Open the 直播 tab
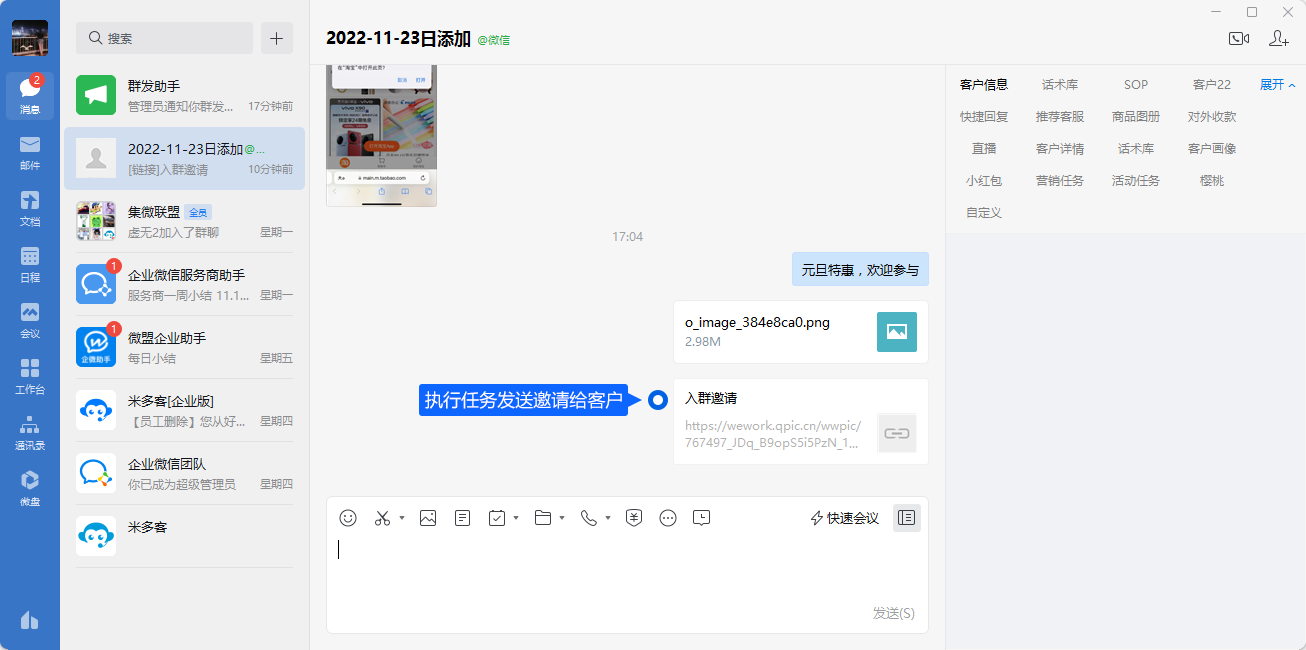Viewport: 1306px width, 650px height. 984,149
